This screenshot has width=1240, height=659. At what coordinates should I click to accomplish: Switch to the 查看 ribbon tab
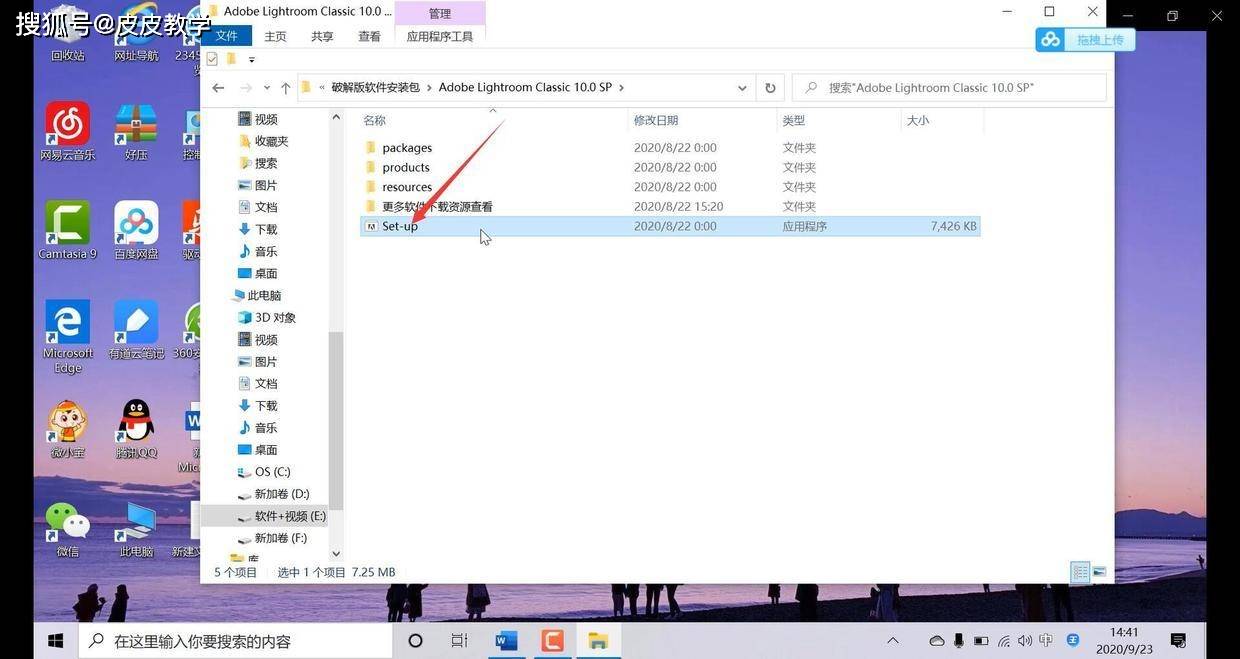[369, 35]
